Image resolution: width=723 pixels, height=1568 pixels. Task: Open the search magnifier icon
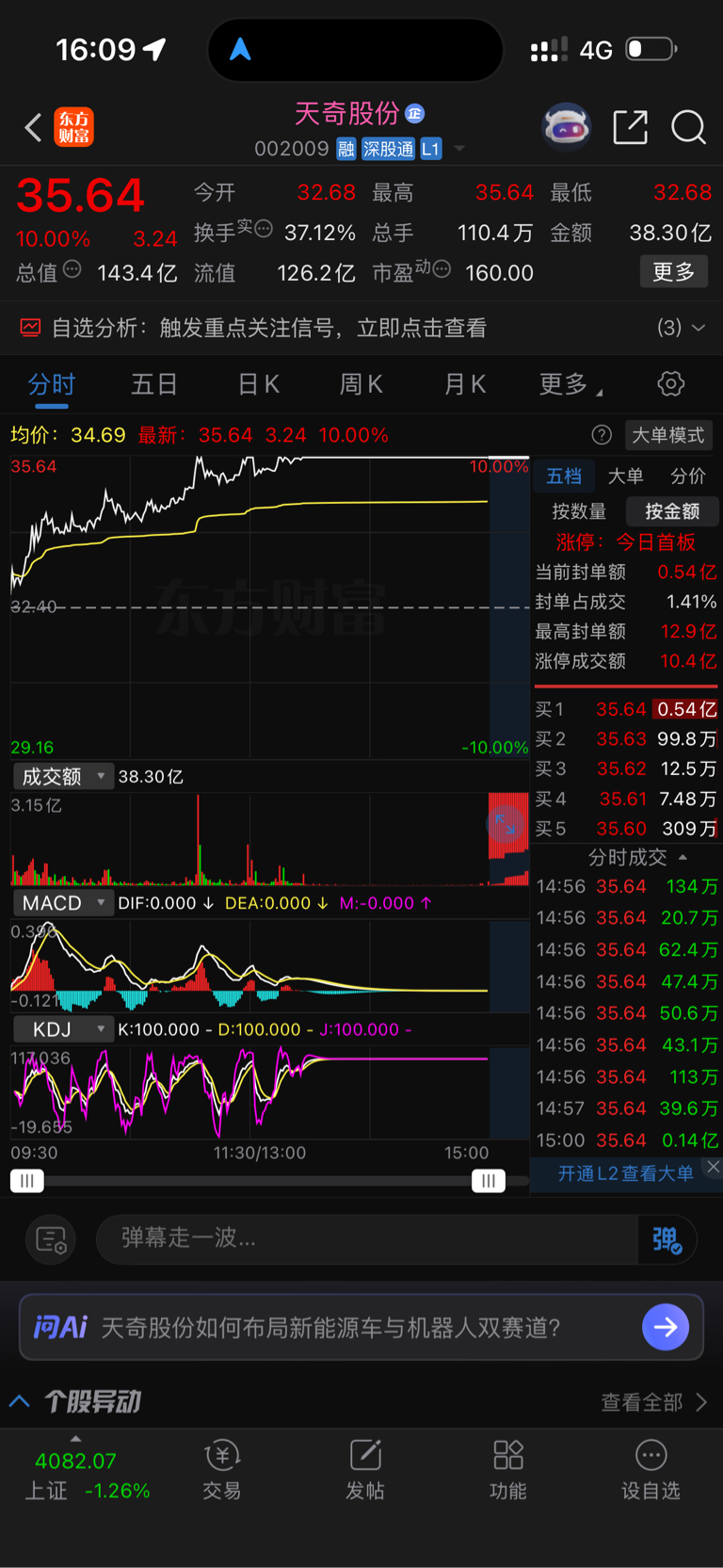coord(688,127)
